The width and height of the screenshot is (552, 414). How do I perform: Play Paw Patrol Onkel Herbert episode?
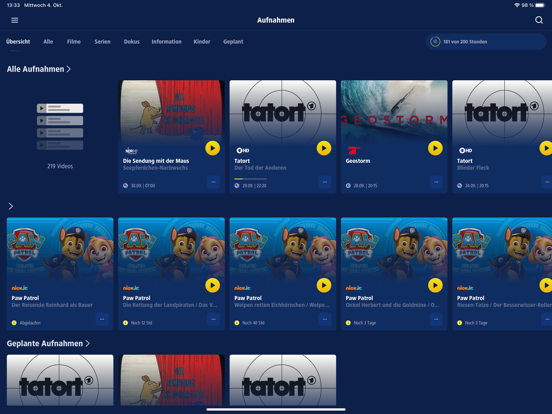pyautogui.click(x=435, y=286)
